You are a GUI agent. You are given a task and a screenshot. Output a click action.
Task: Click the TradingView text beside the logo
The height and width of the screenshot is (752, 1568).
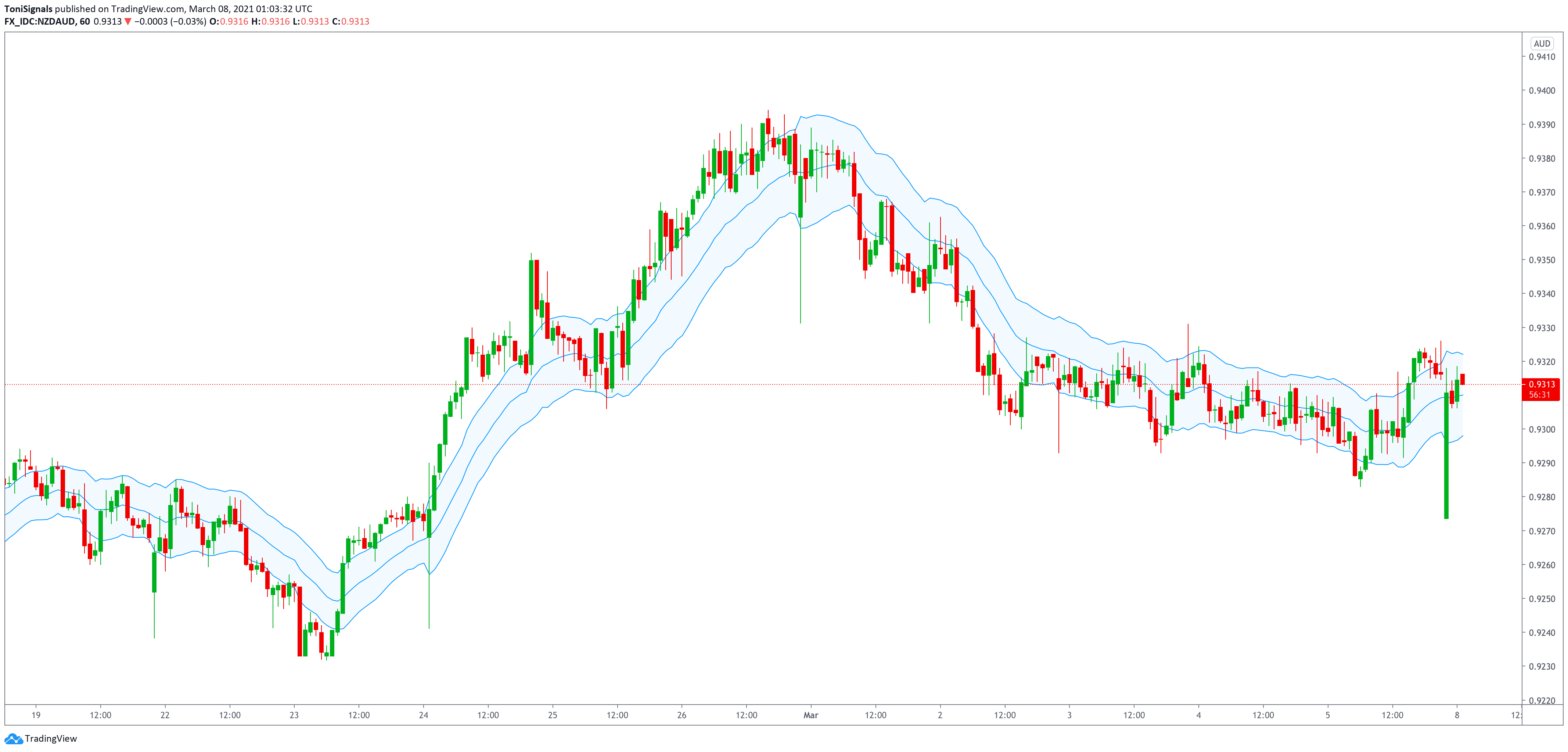tap(51, 739)
